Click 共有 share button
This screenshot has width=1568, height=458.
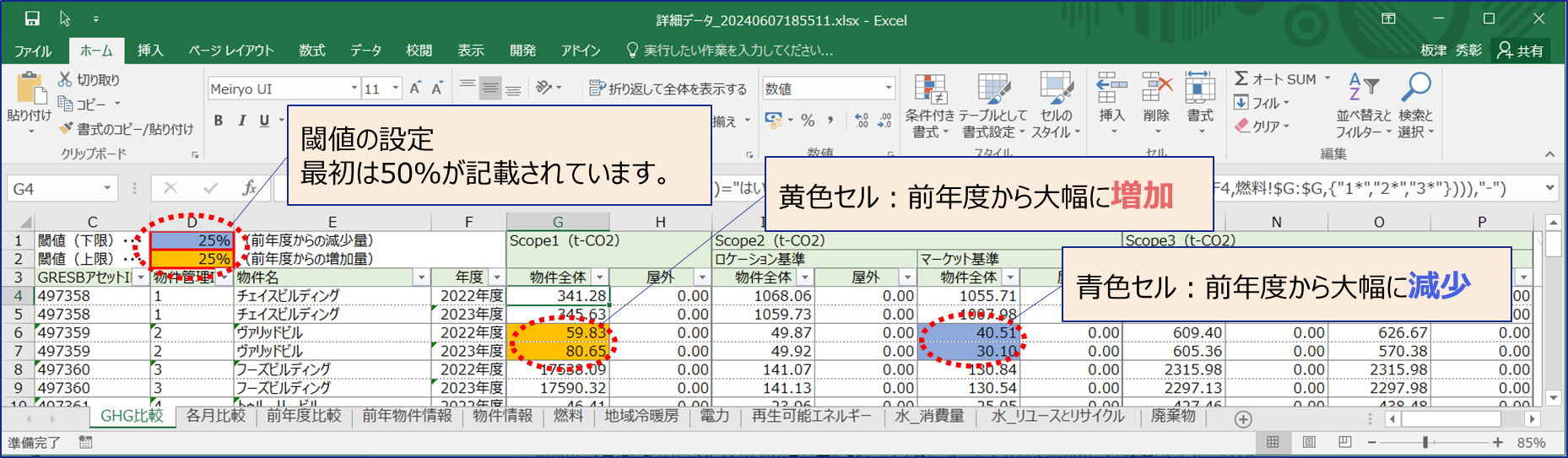(x=1522, y=51)
